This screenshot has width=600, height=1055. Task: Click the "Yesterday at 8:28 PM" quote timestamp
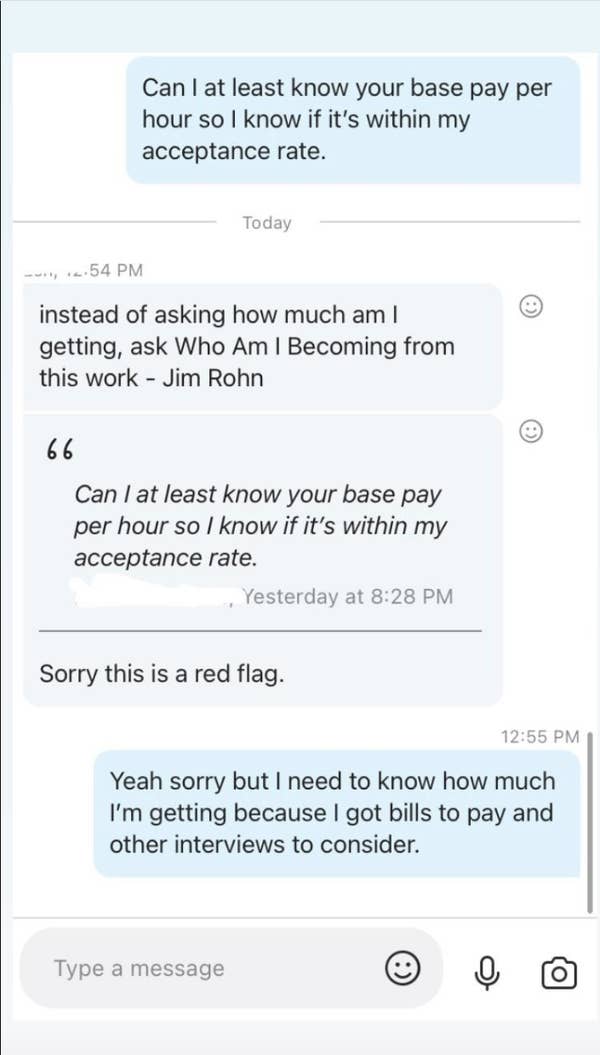coord(348,597)
